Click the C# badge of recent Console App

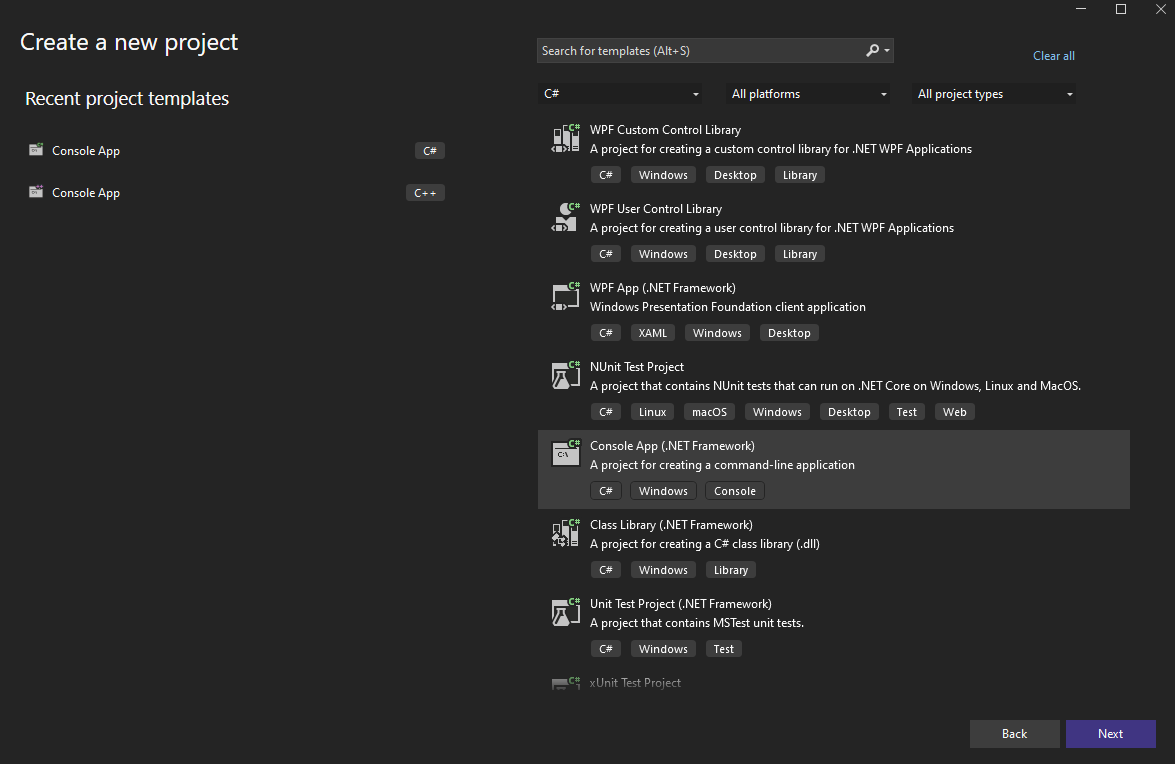pos(430,151)
